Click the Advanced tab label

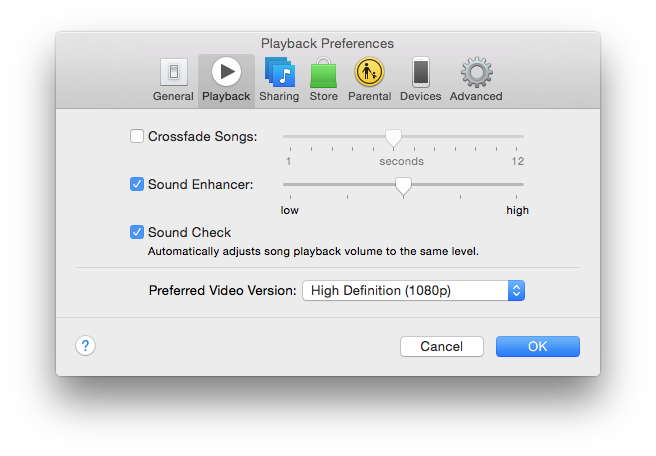coord(476,97)
